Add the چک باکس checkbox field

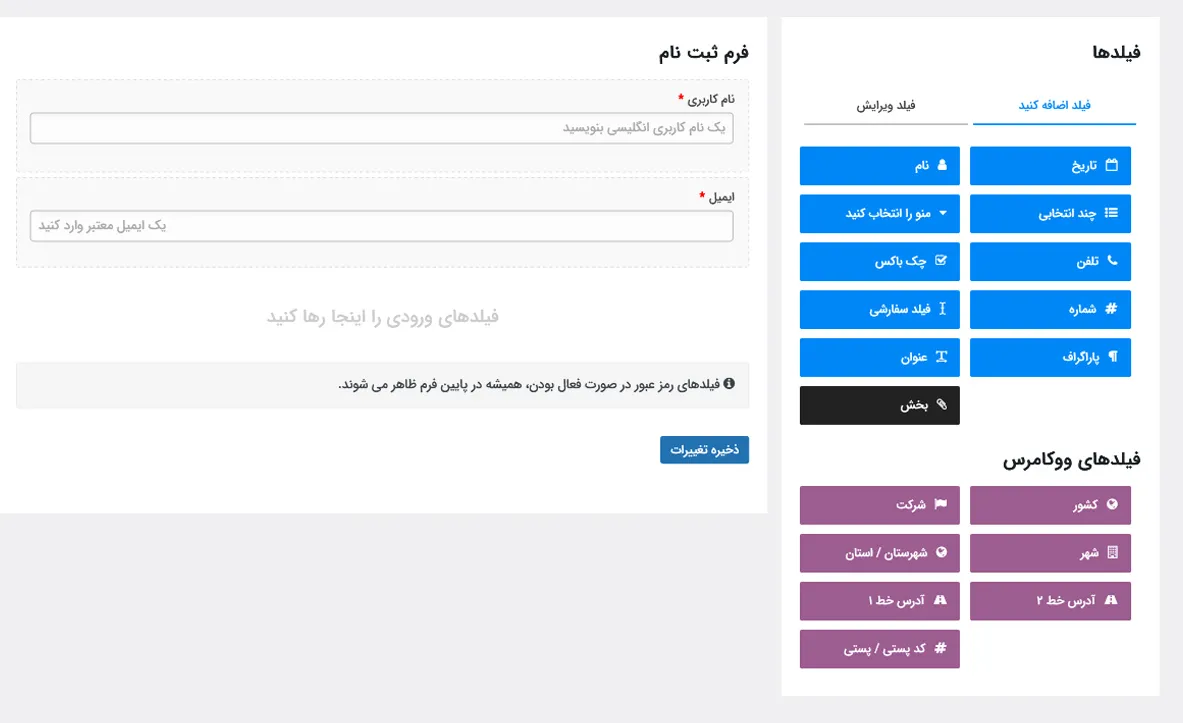(x=880, y=261)
